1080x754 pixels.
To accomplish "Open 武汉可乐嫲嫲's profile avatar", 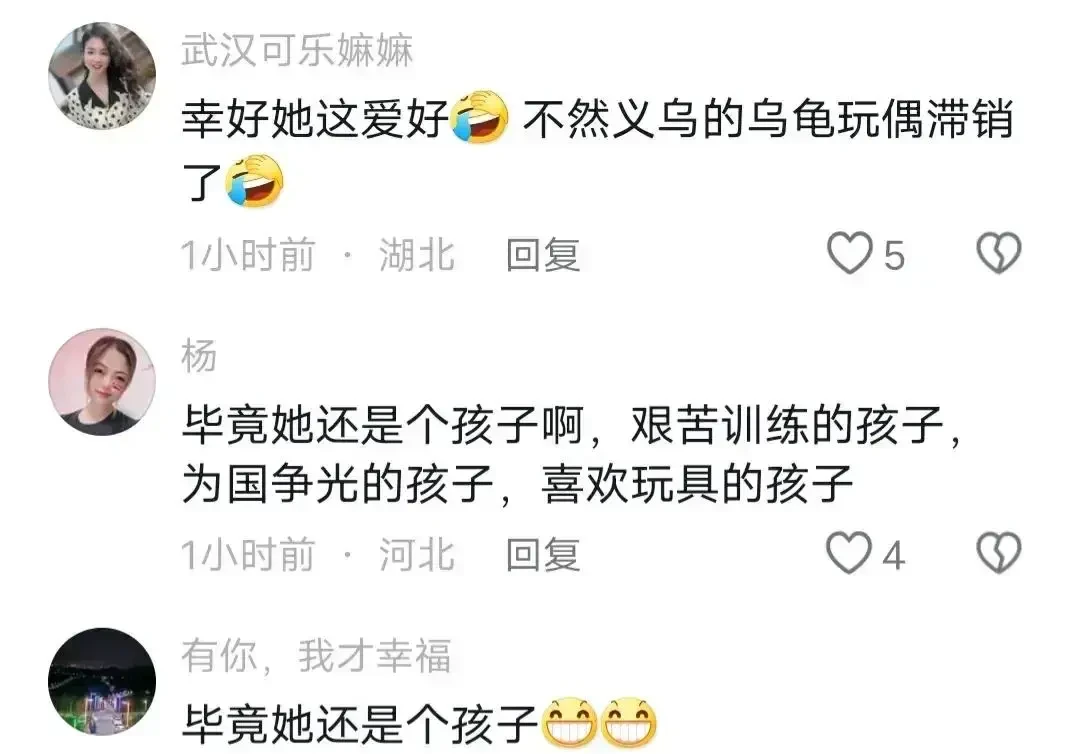I will [x=102, y=76].
